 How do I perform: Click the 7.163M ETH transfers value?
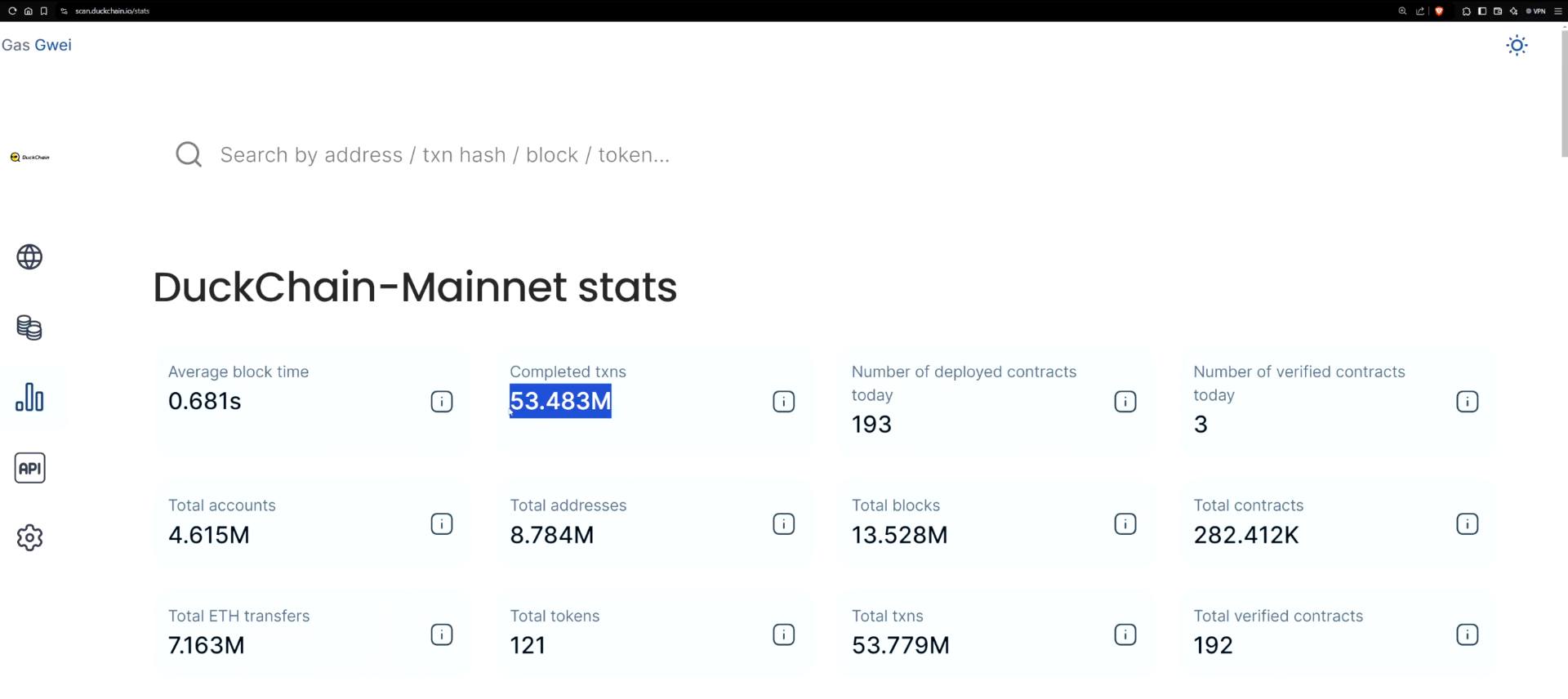tap(207, 645)
